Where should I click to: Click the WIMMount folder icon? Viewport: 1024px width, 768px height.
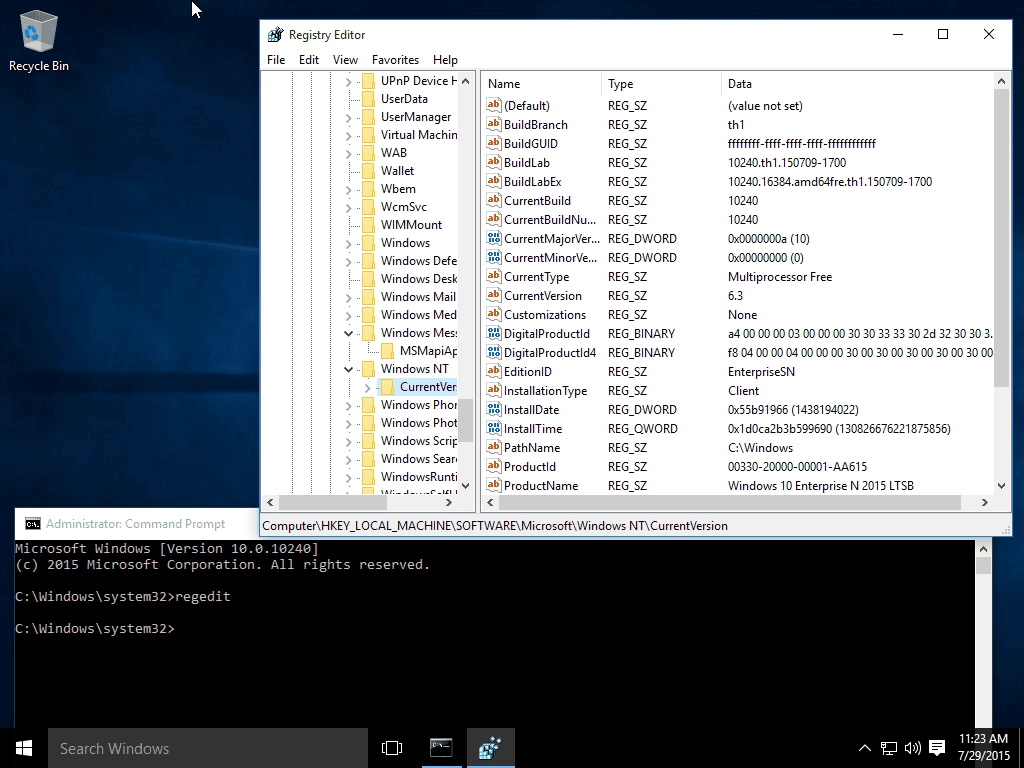pyautogui.click(x=368, y=225)
